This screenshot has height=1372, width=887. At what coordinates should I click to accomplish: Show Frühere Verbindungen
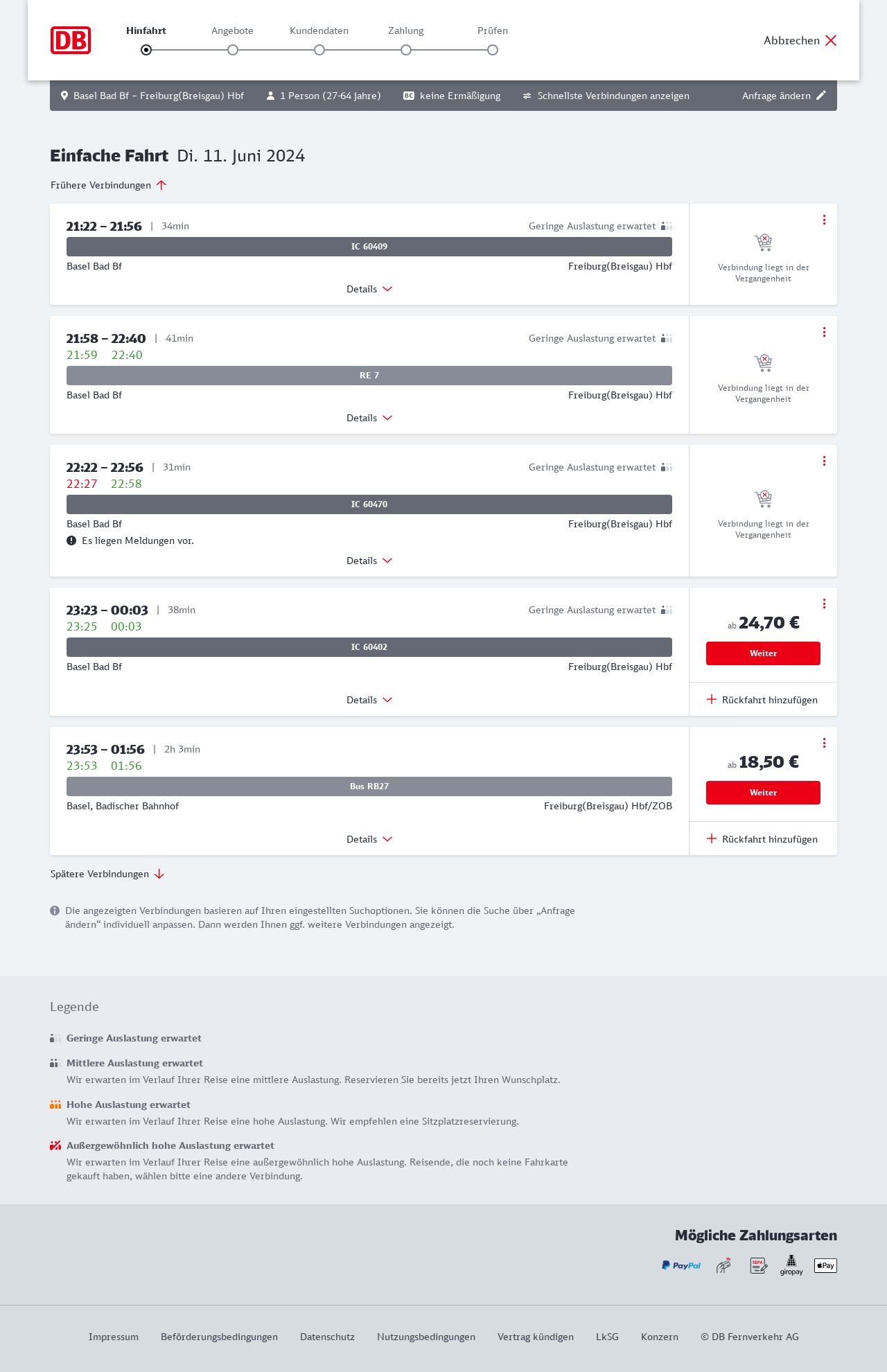pyautogui.click(x=109, y=185)
